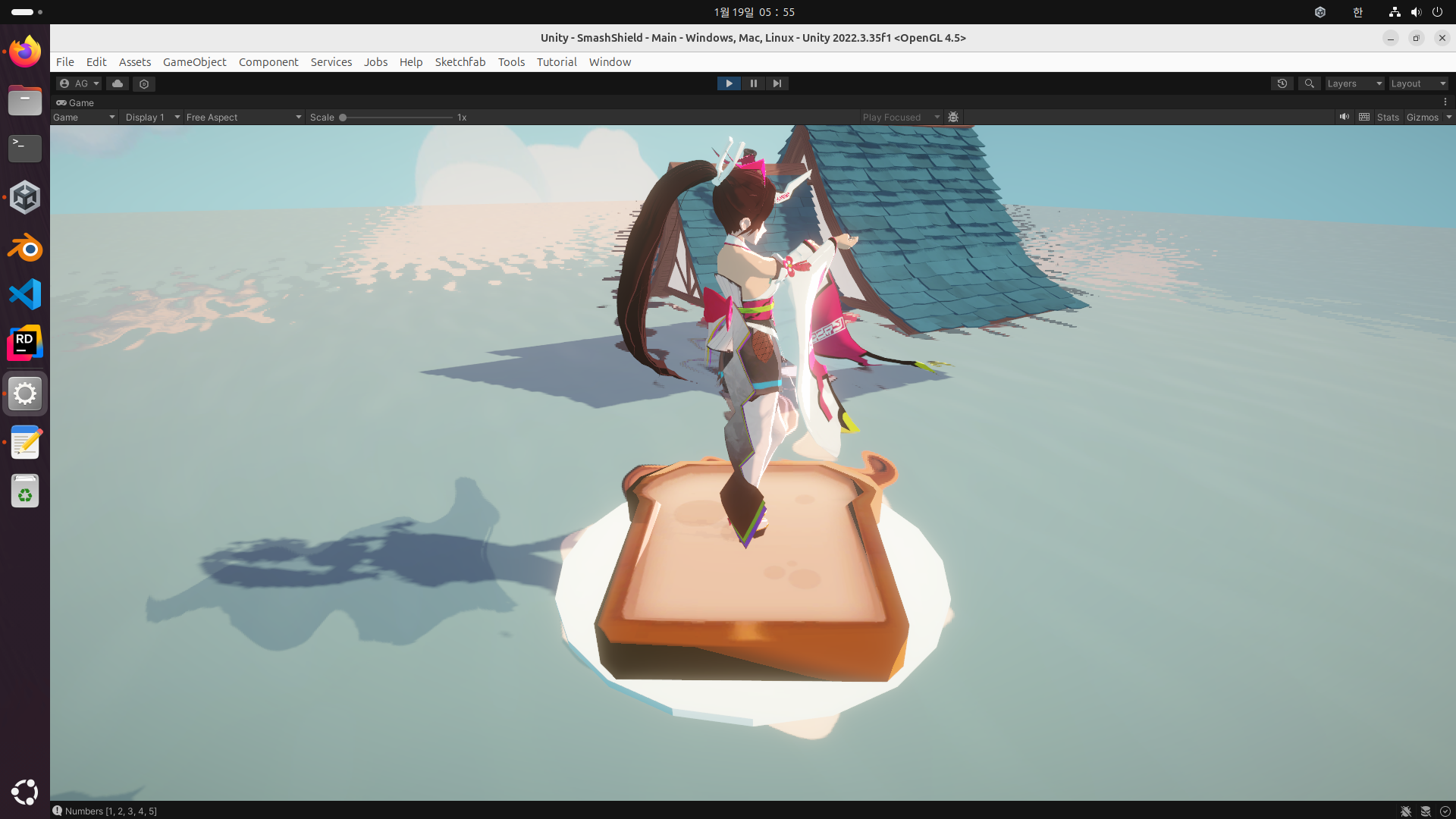Toggle the Frame Debugger bug icon
This screenshot has height=819, width=1456.
click(953, 118)
